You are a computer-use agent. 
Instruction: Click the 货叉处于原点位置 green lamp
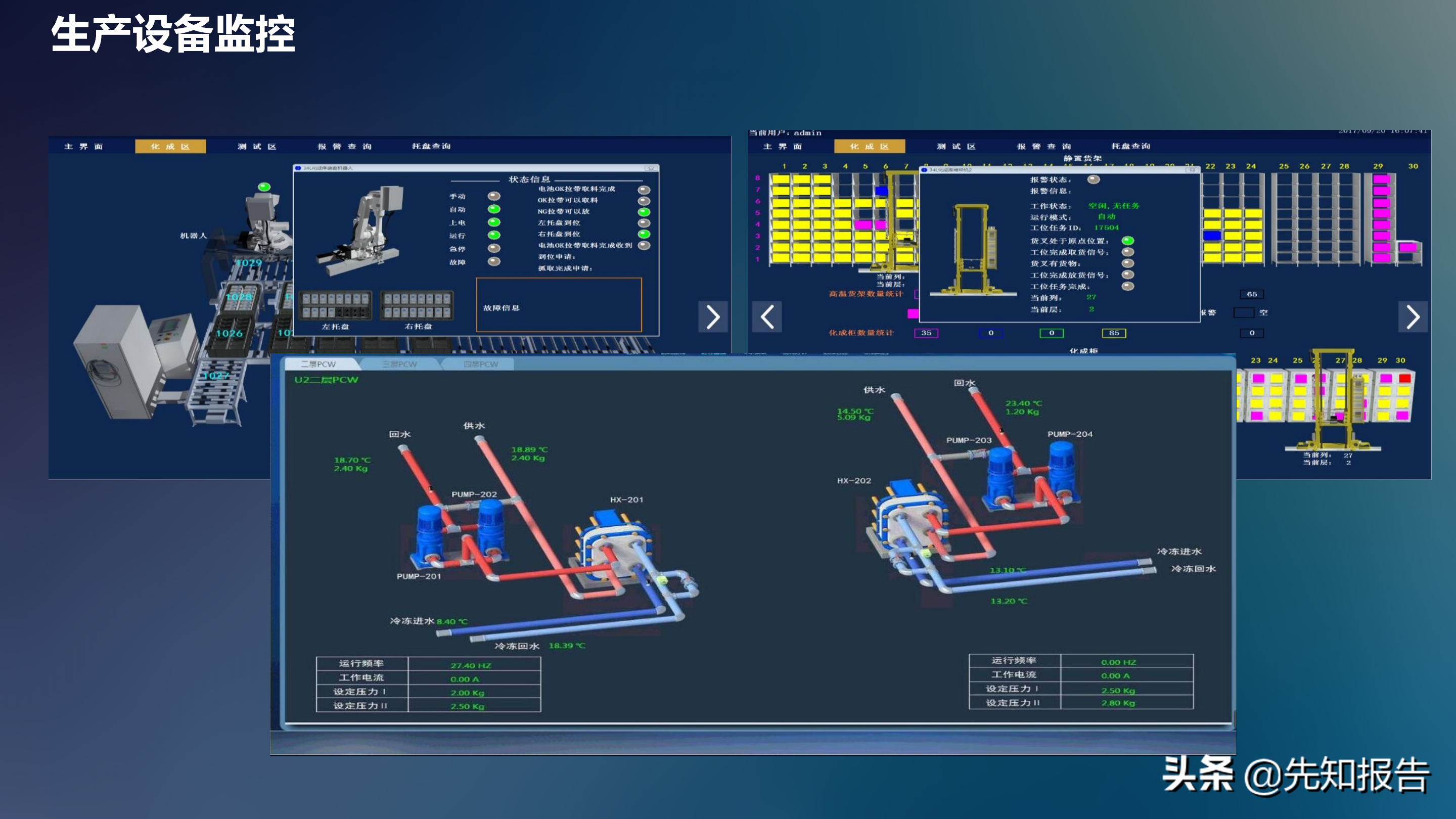pyautogui.click(x=1127, y=241)
